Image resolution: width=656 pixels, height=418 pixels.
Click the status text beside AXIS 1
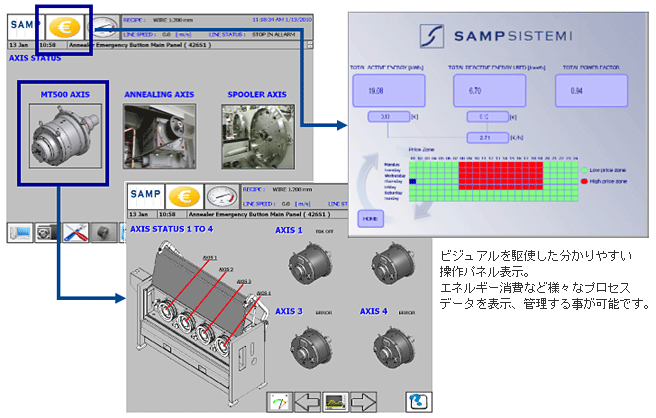point(325,231)
